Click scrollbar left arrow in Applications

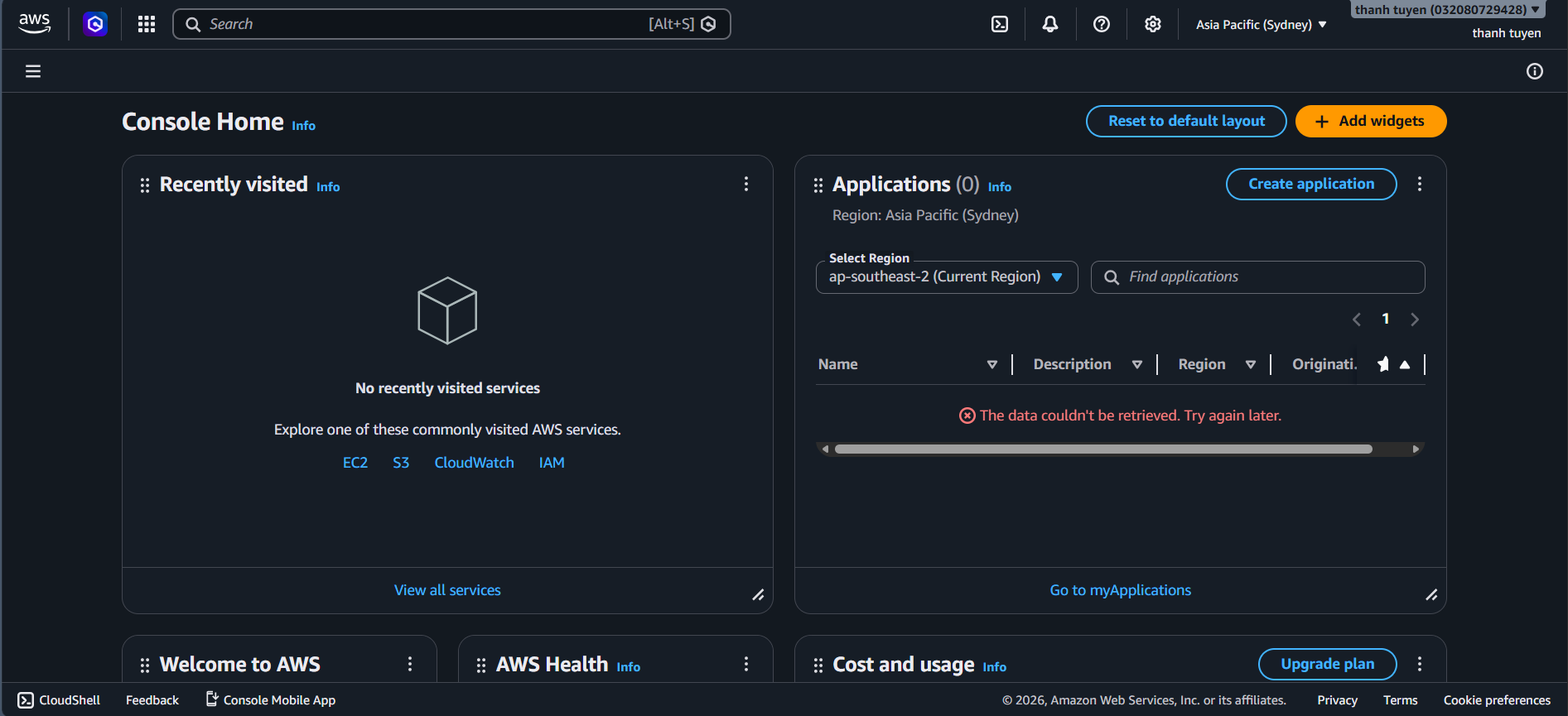[825, 449]
